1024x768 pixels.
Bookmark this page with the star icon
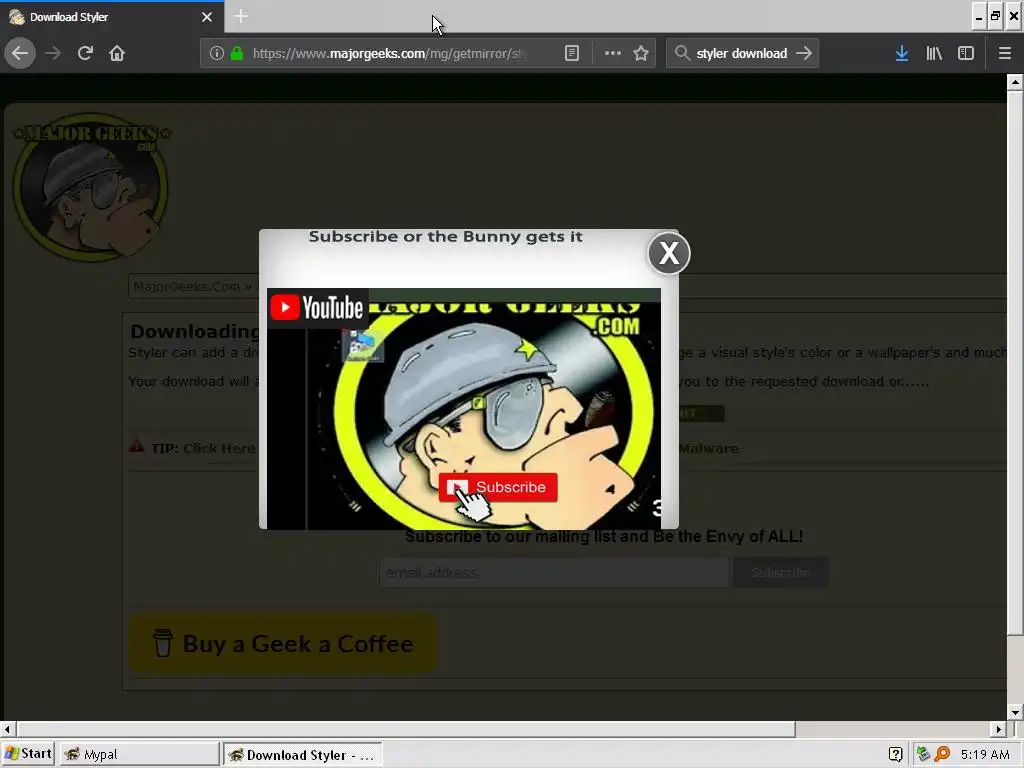641,53
